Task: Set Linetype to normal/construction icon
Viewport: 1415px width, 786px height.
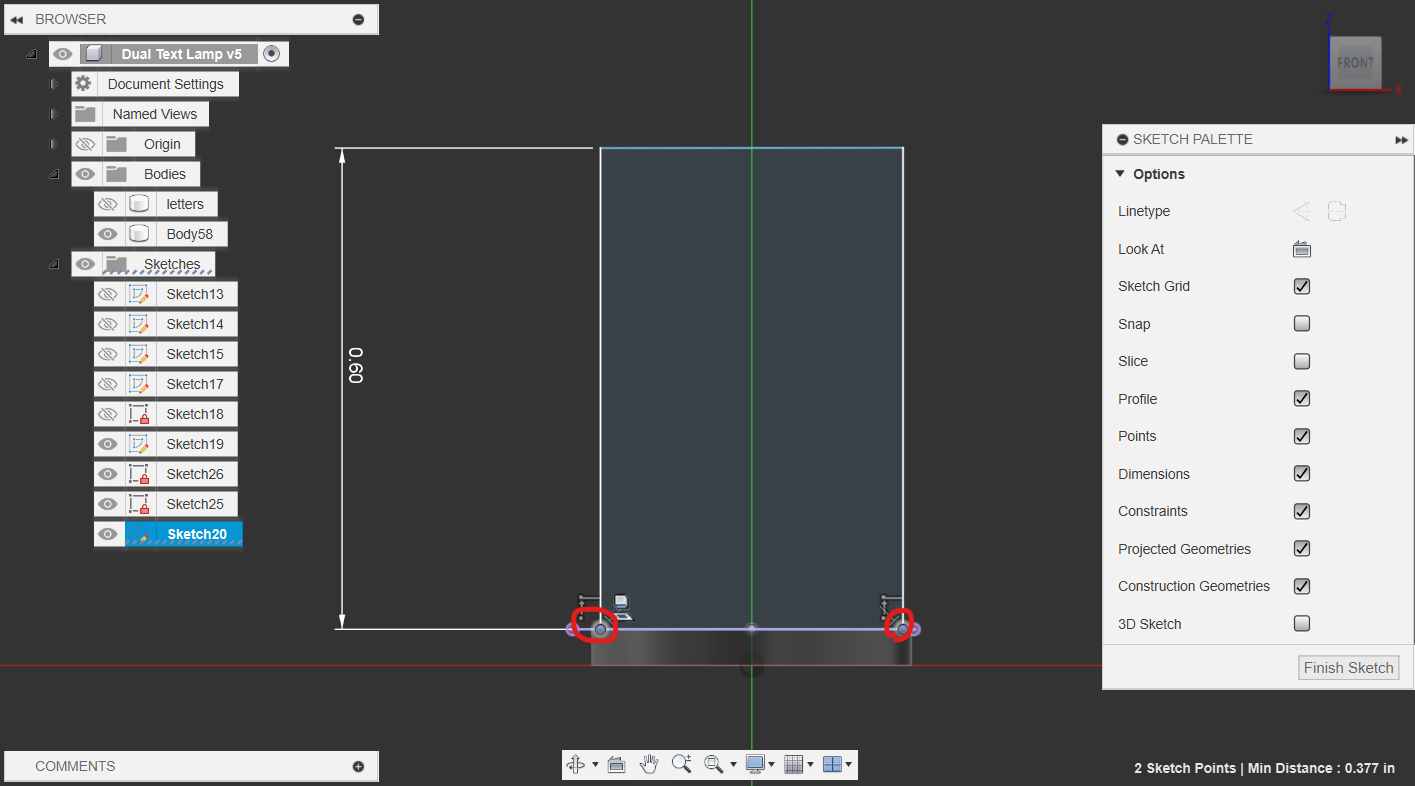Action: click(1301, 211)
